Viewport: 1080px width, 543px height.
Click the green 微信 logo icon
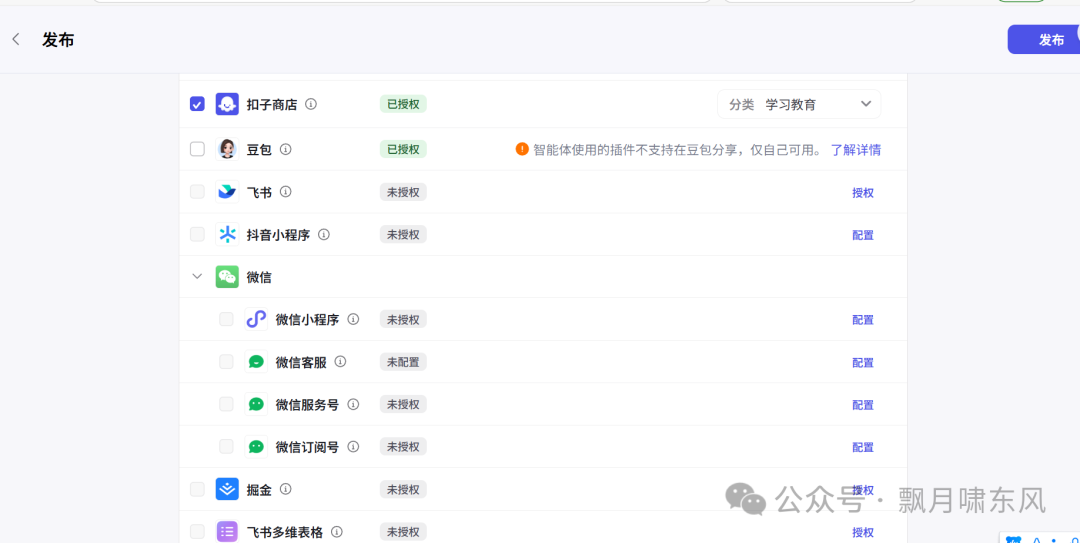[227, 277]
